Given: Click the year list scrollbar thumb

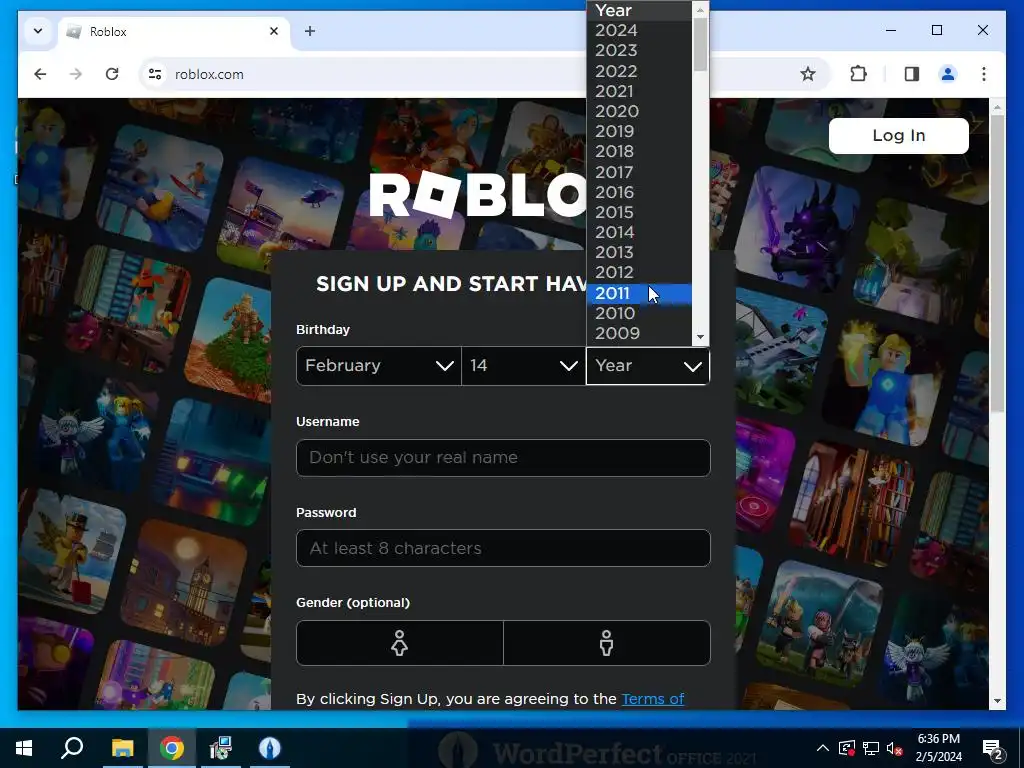Looking at the screenshot, I should 700,44.
